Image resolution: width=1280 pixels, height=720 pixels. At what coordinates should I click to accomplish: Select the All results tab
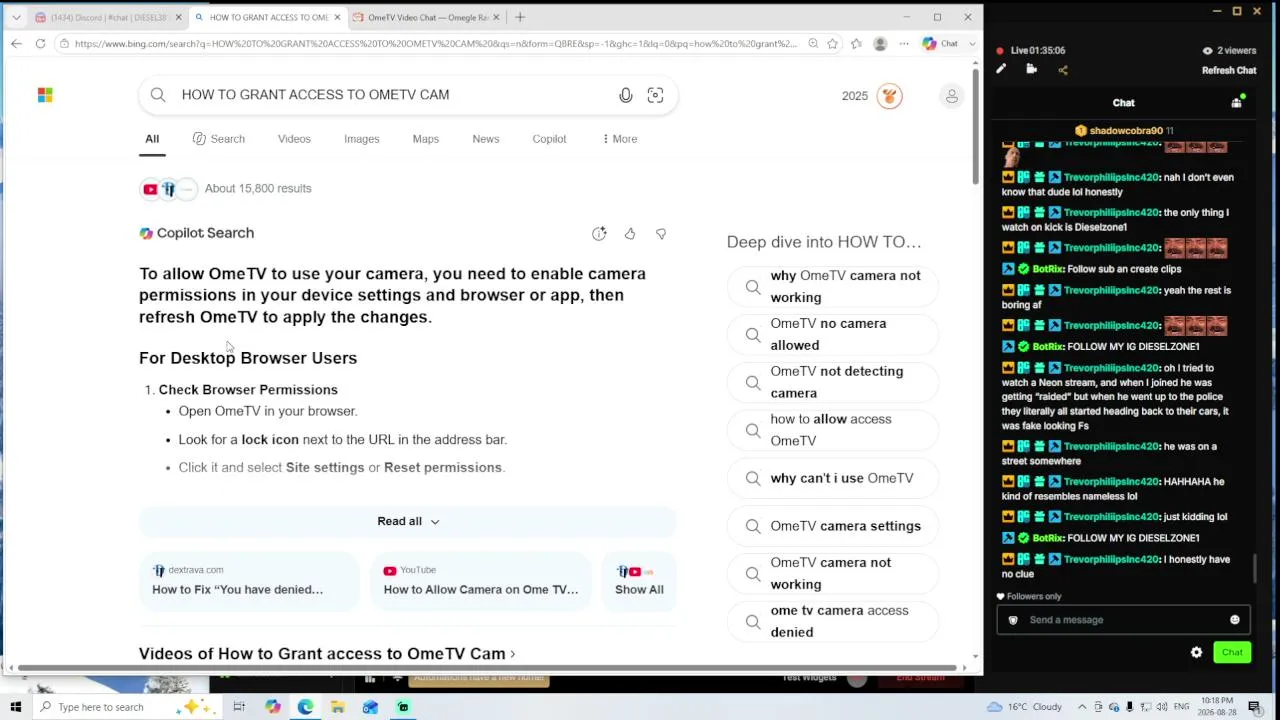tap(152, 139)
